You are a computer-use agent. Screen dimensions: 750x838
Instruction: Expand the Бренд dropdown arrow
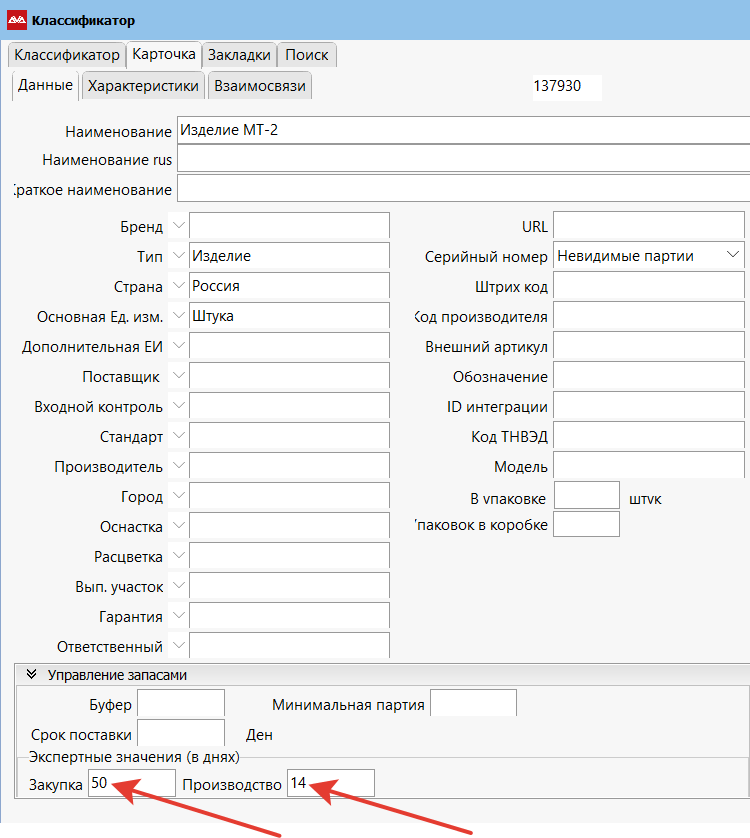[178, 227]
